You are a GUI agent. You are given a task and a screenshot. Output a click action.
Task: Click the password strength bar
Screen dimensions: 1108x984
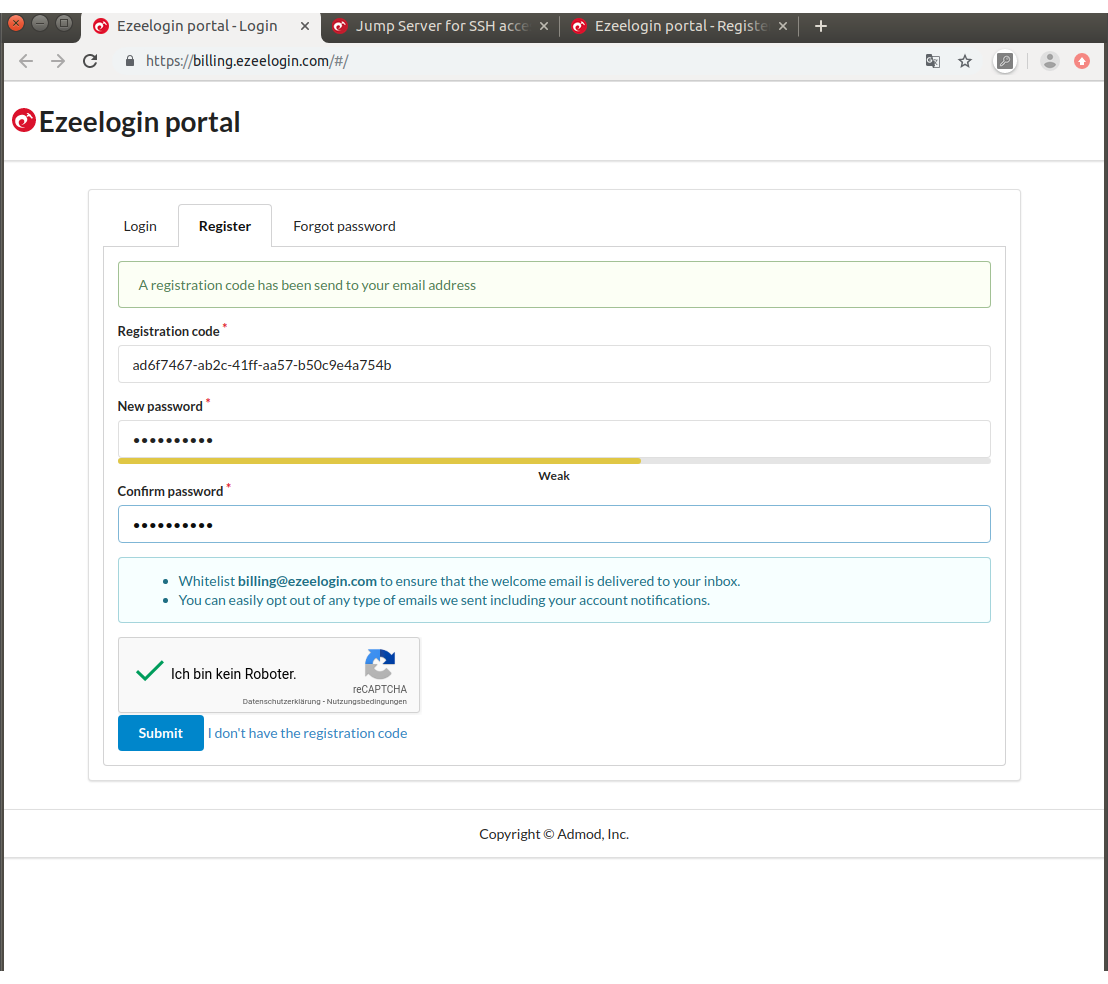(554, 461)
